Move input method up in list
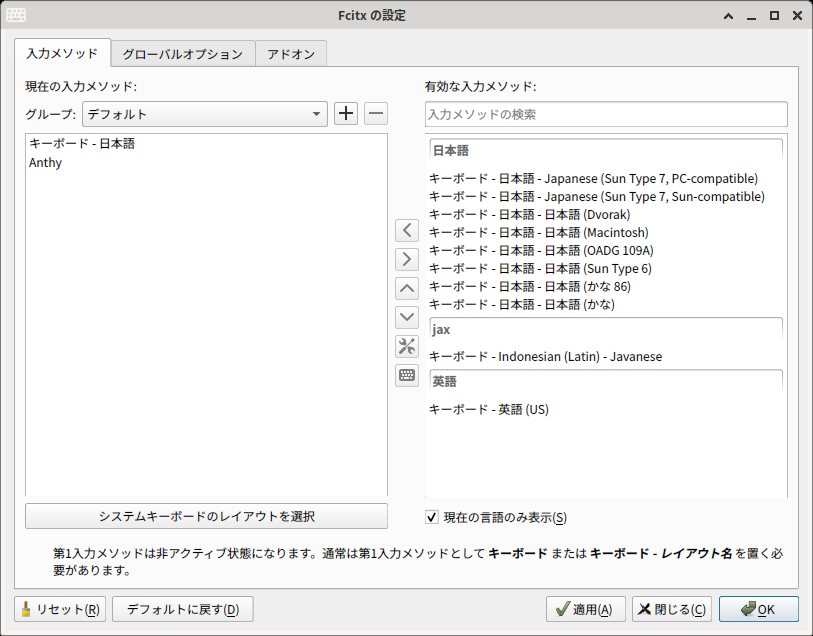Image resolution: width=813 pixels, height=636 pixels. click(407, 288)
